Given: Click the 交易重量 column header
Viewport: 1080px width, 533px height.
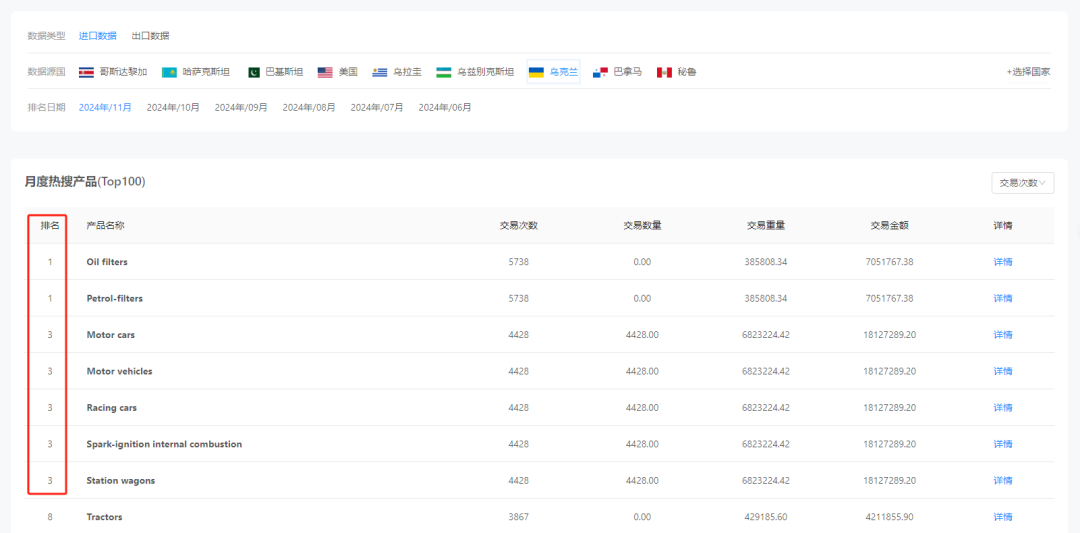Looking at the screenshot, I should [766, 225].
